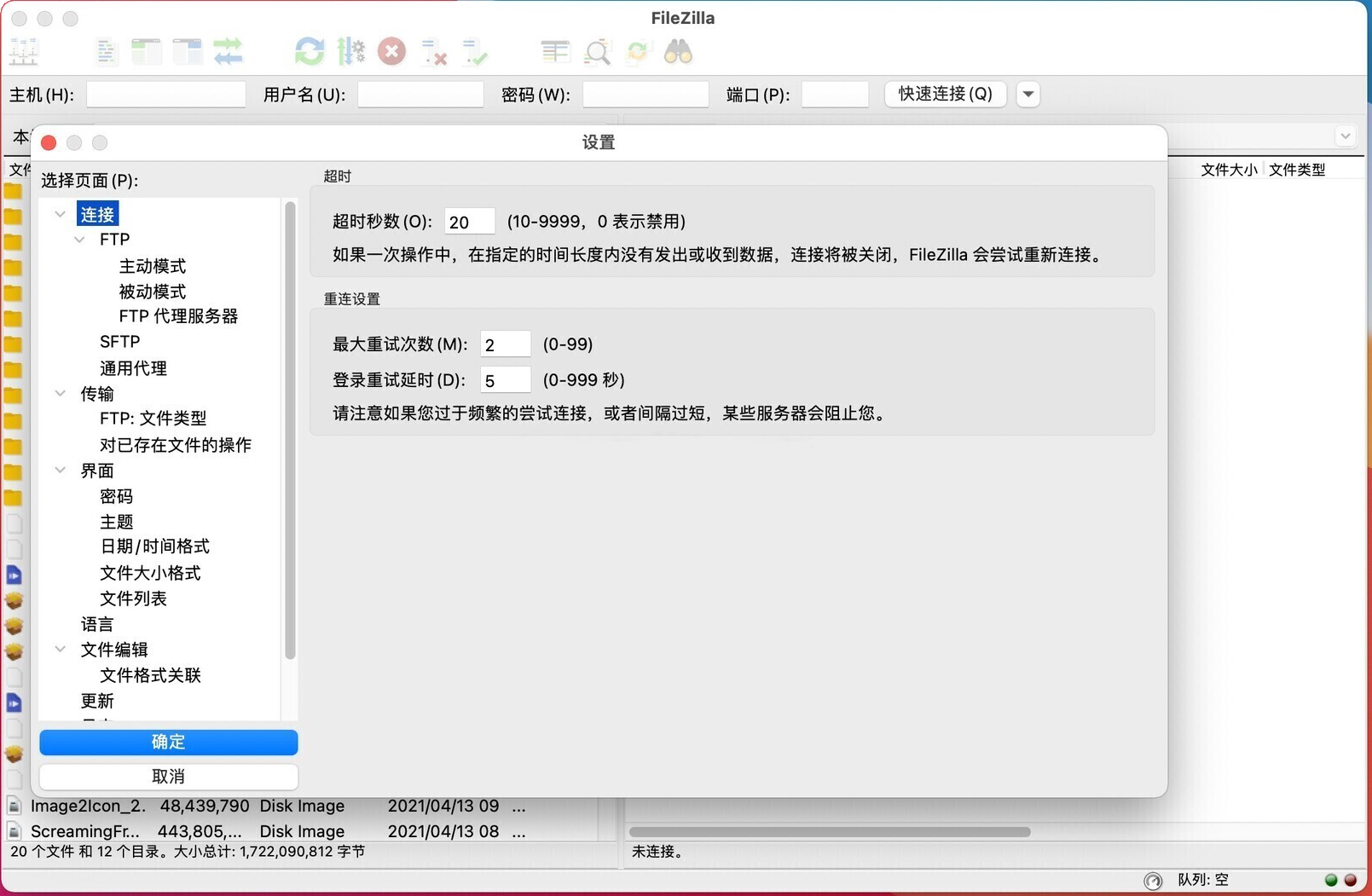This screenshot has width=1372, height=896.
Task: Collapse the 连接 tree node chevron
Action: (61, 215)
